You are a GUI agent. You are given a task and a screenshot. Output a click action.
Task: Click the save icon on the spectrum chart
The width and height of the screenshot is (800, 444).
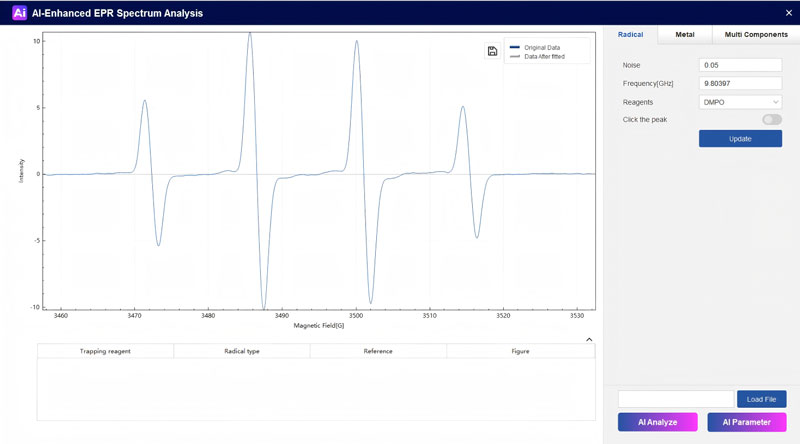coord(492,52)
